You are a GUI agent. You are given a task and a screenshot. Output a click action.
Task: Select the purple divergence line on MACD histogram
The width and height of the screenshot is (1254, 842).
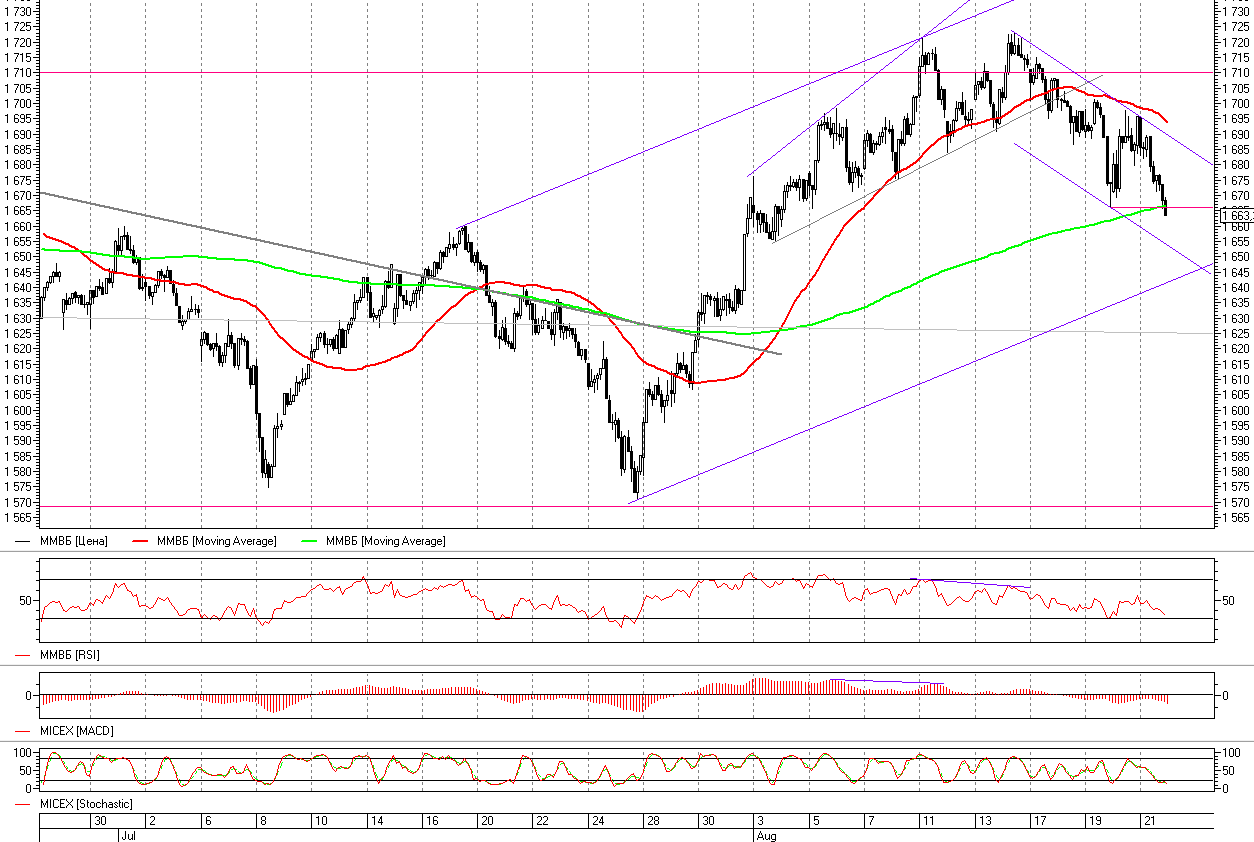tap(890, 682)
